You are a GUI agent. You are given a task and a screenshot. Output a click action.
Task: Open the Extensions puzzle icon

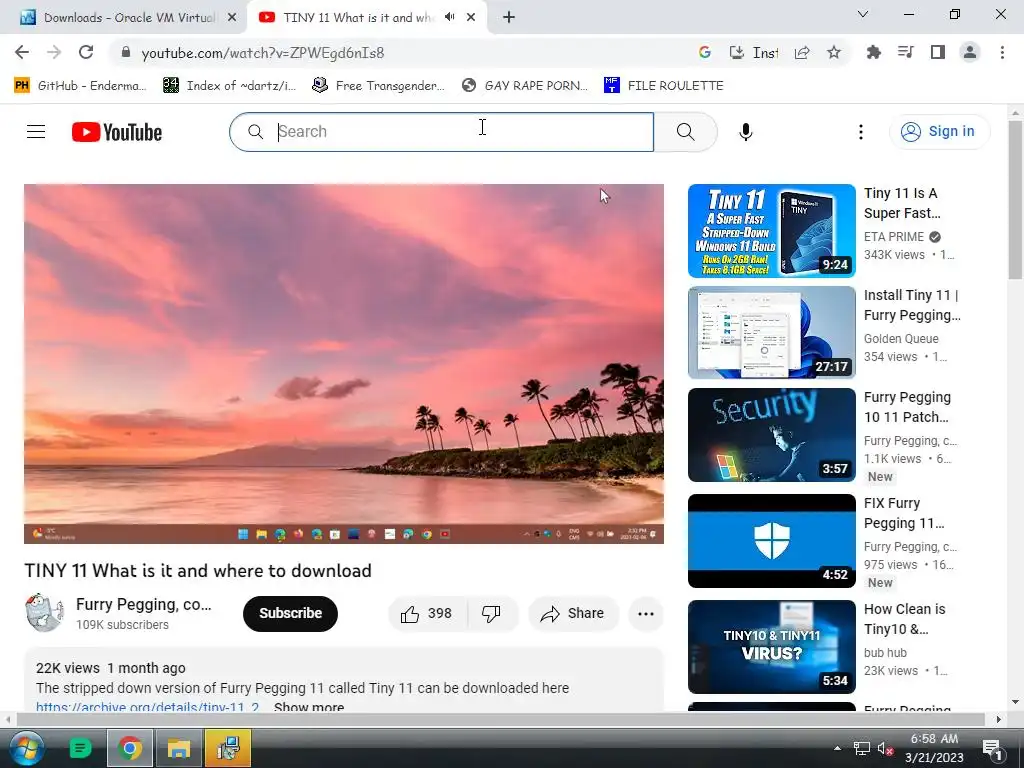[x=873, y=53]
